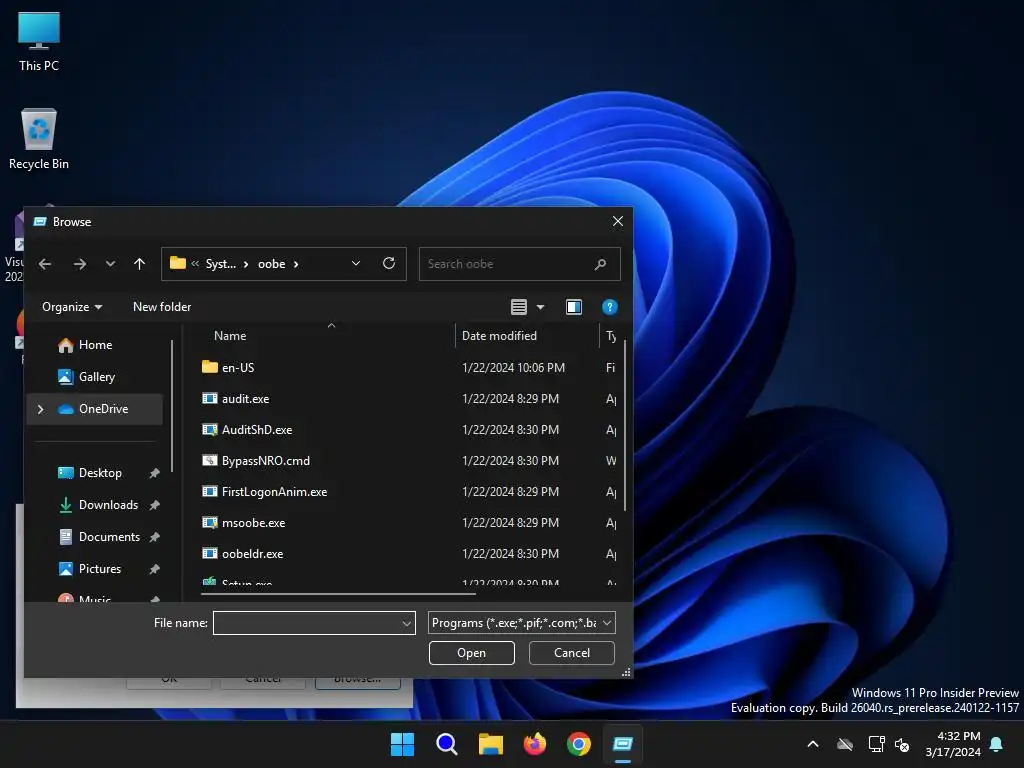This screenshot has height=768, width=1024.
Task: Open Home in navigation pane
Action: pos(95,345)
